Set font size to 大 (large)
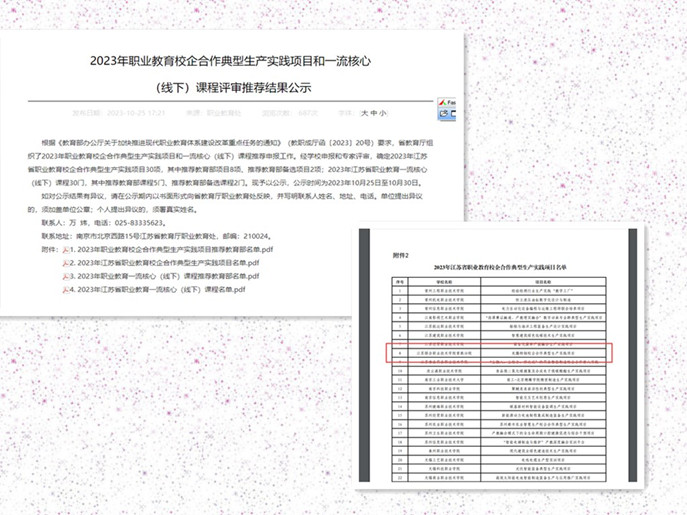Screen dimensions: 687x515 (x=365, y=113)
